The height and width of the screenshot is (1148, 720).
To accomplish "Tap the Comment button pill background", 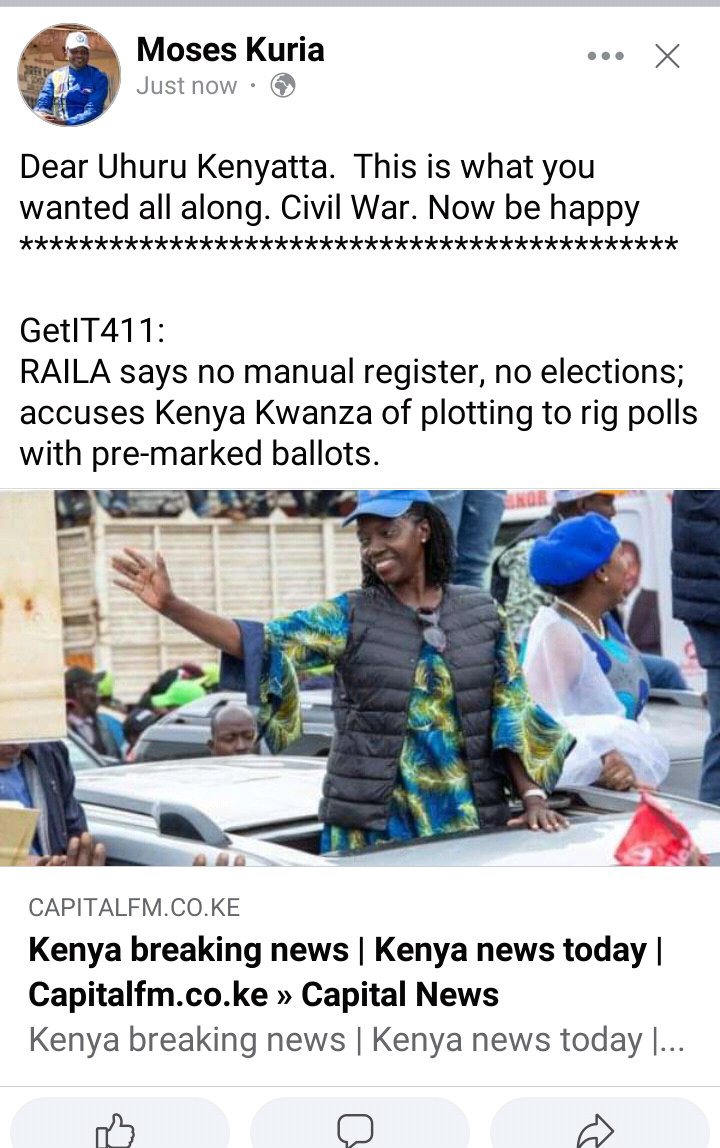I will tap(360, 1123).
